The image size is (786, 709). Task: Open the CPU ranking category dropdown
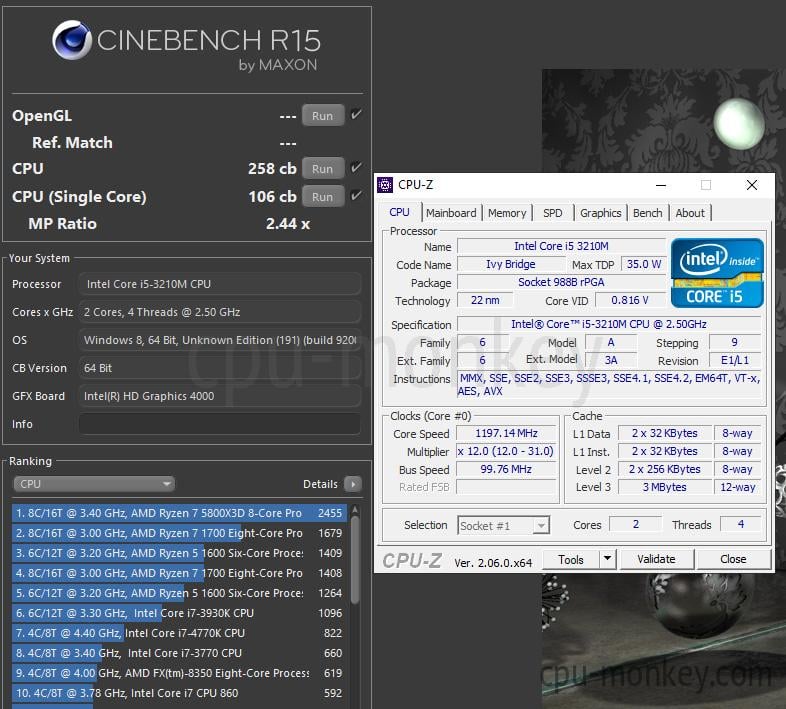point(93,484)
